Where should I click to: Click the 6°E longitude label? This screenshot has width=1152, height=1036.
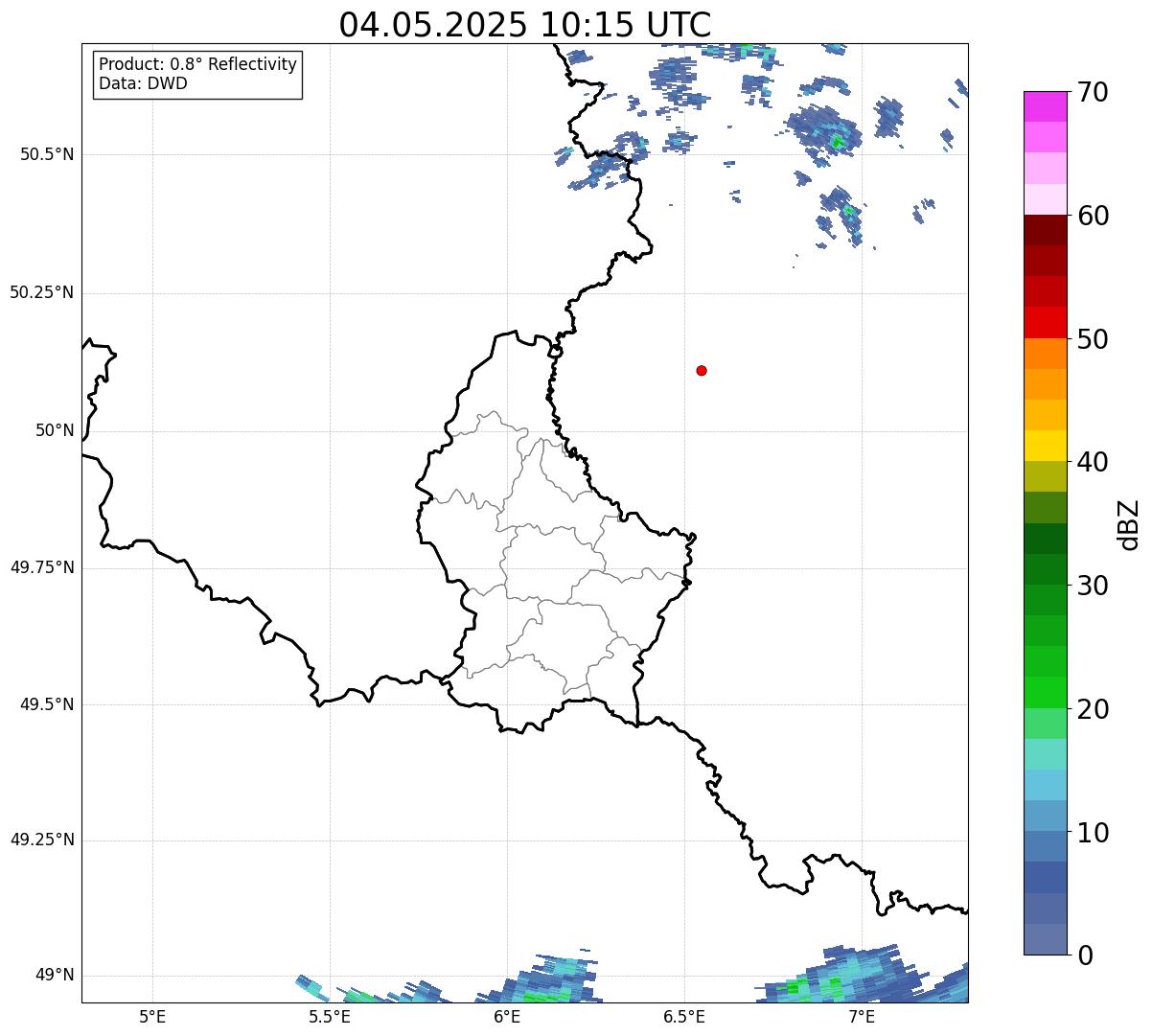(x=507, y=1016)
